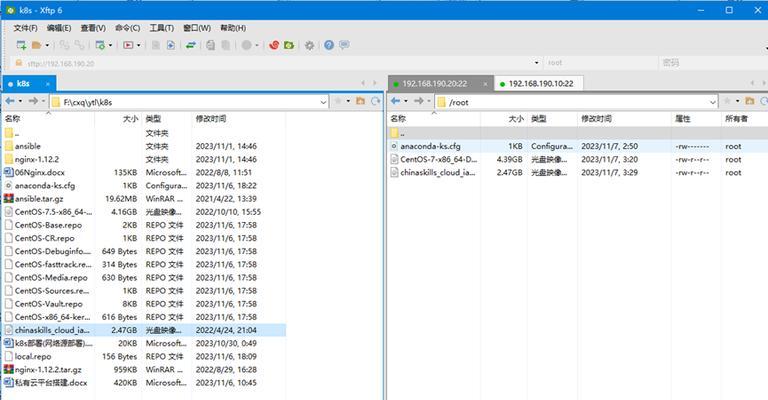Viewport: 768px width, 400px height.
Task: Click the chat bubble feedback icon
Action: click(344, 45)
